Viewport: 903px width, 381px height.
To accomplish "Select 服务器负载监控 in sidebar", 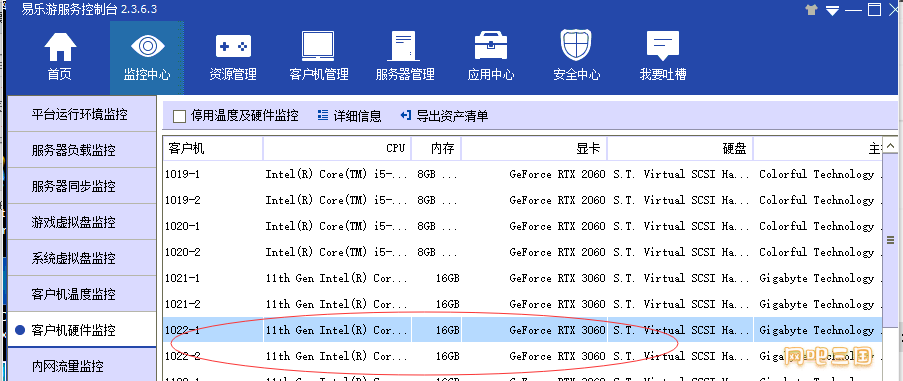I will pyautogui.click(x=82, y=150).
